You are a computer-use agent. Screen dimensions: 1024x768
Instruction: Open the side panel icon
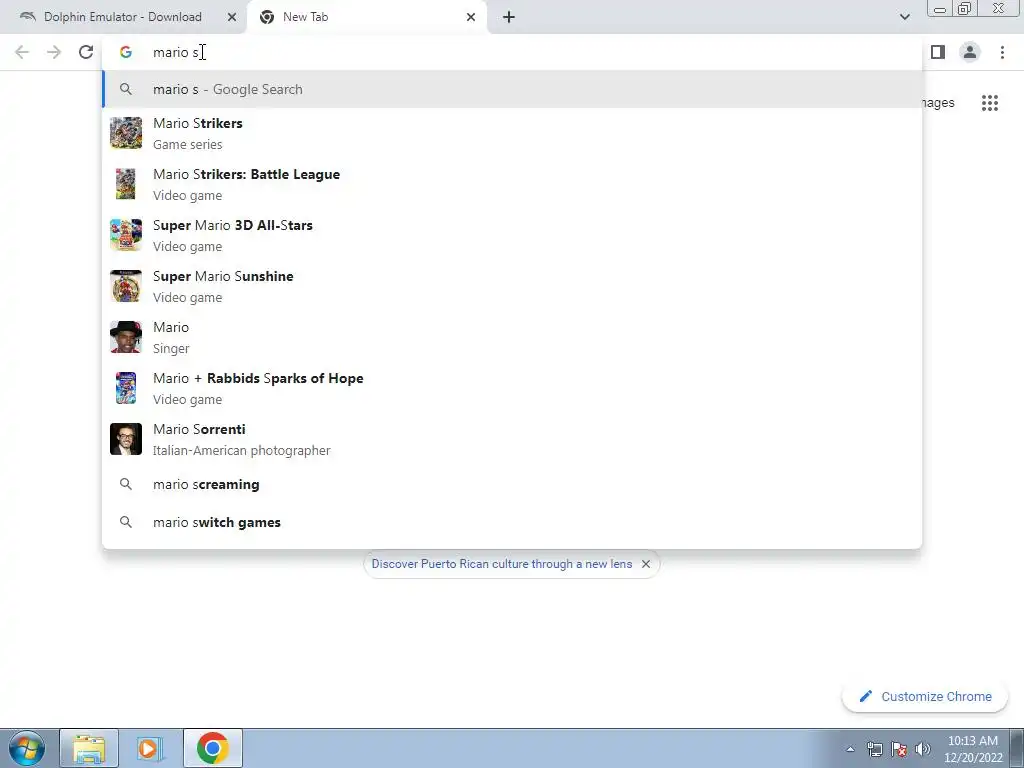938,52
